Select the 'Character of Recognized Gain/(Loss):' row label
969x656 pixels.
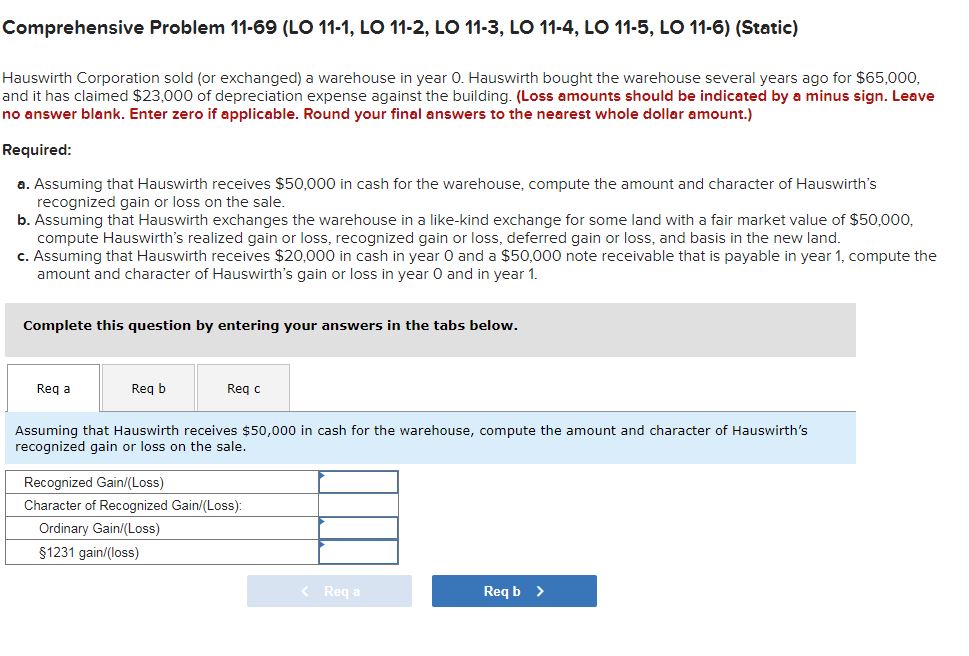coord(130,505)
